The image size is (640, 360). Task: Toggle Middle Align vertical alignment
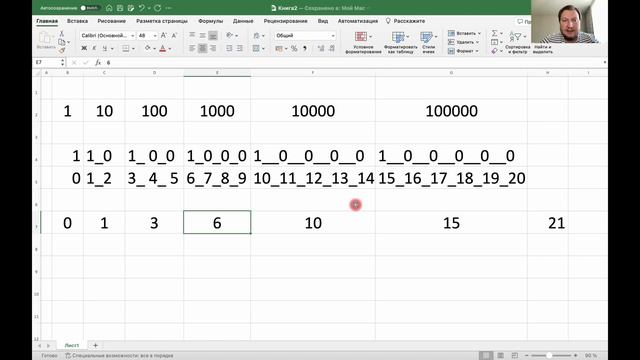pos(202,36)
